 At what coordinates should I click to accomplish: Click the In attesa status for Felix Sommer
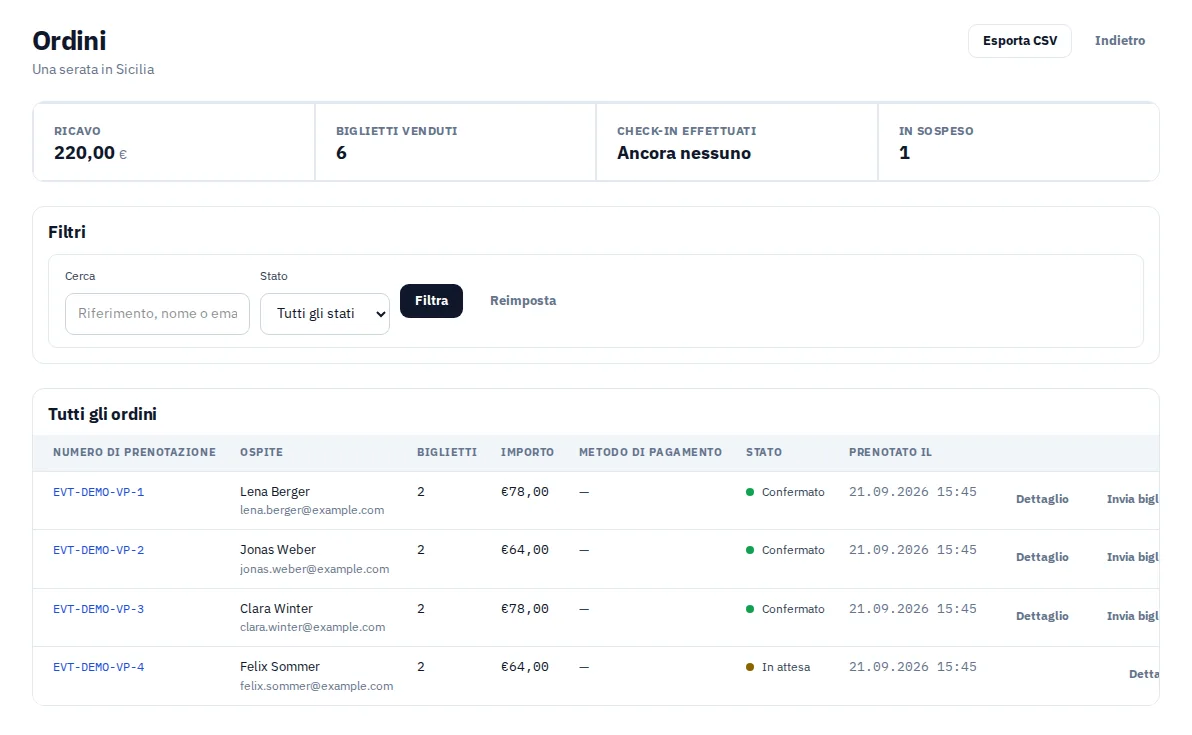[778, 667]
